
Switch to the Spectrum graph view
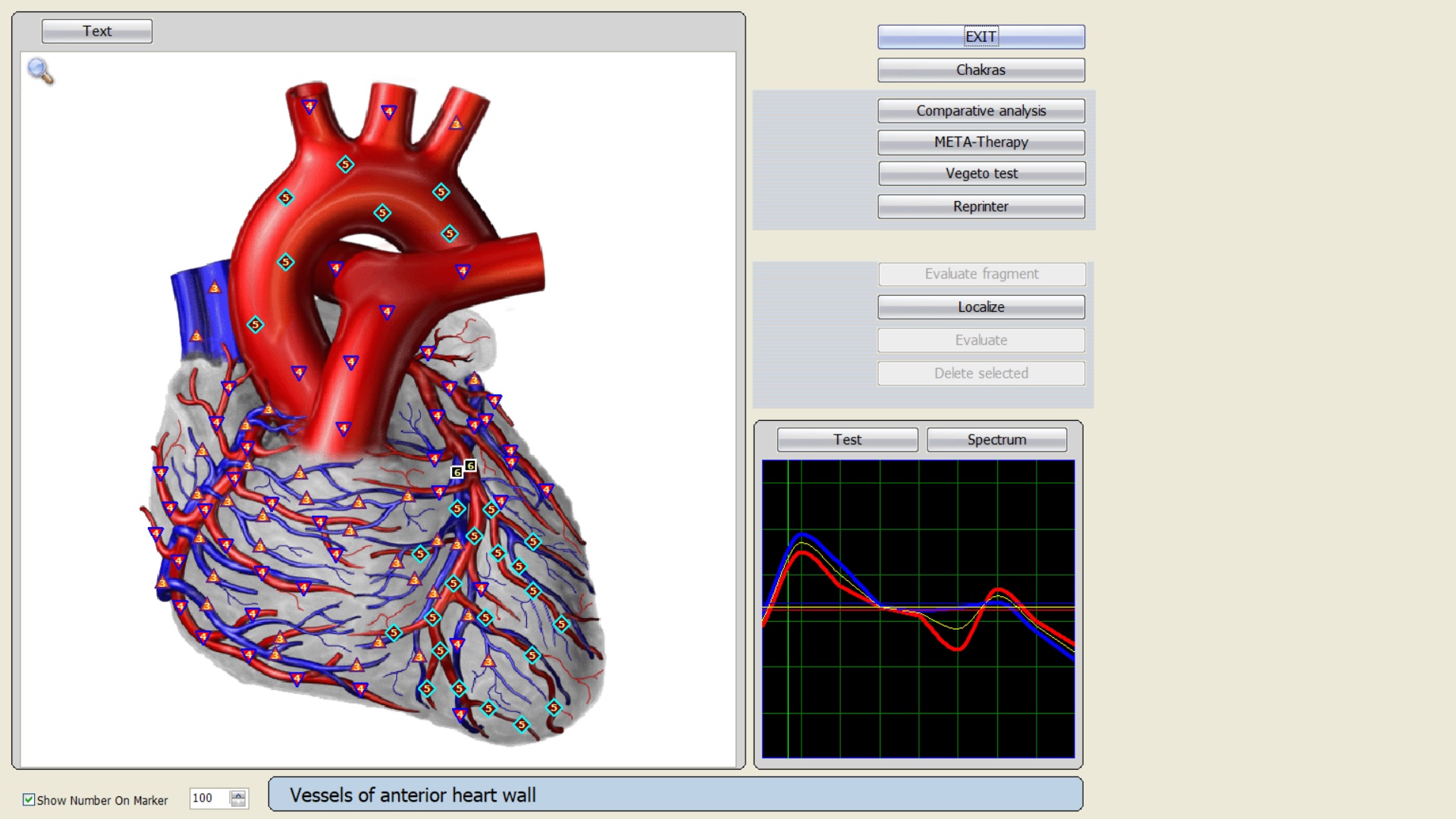996,440
